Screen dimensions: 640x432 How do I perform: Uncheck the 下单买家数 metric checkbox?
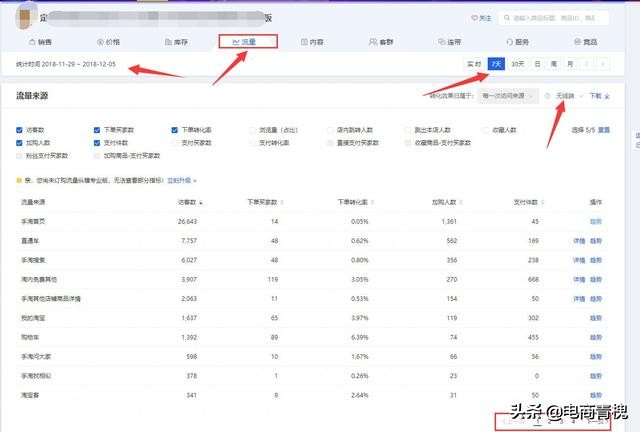pos(97,130)
